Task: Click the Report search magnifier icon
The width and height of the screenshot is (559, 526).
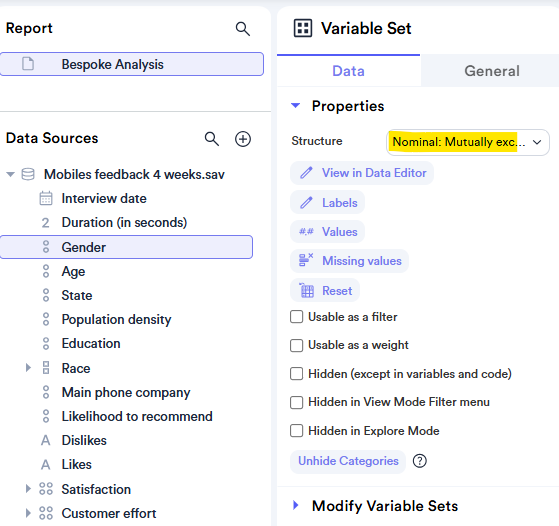Action: (x=242, y=29)
